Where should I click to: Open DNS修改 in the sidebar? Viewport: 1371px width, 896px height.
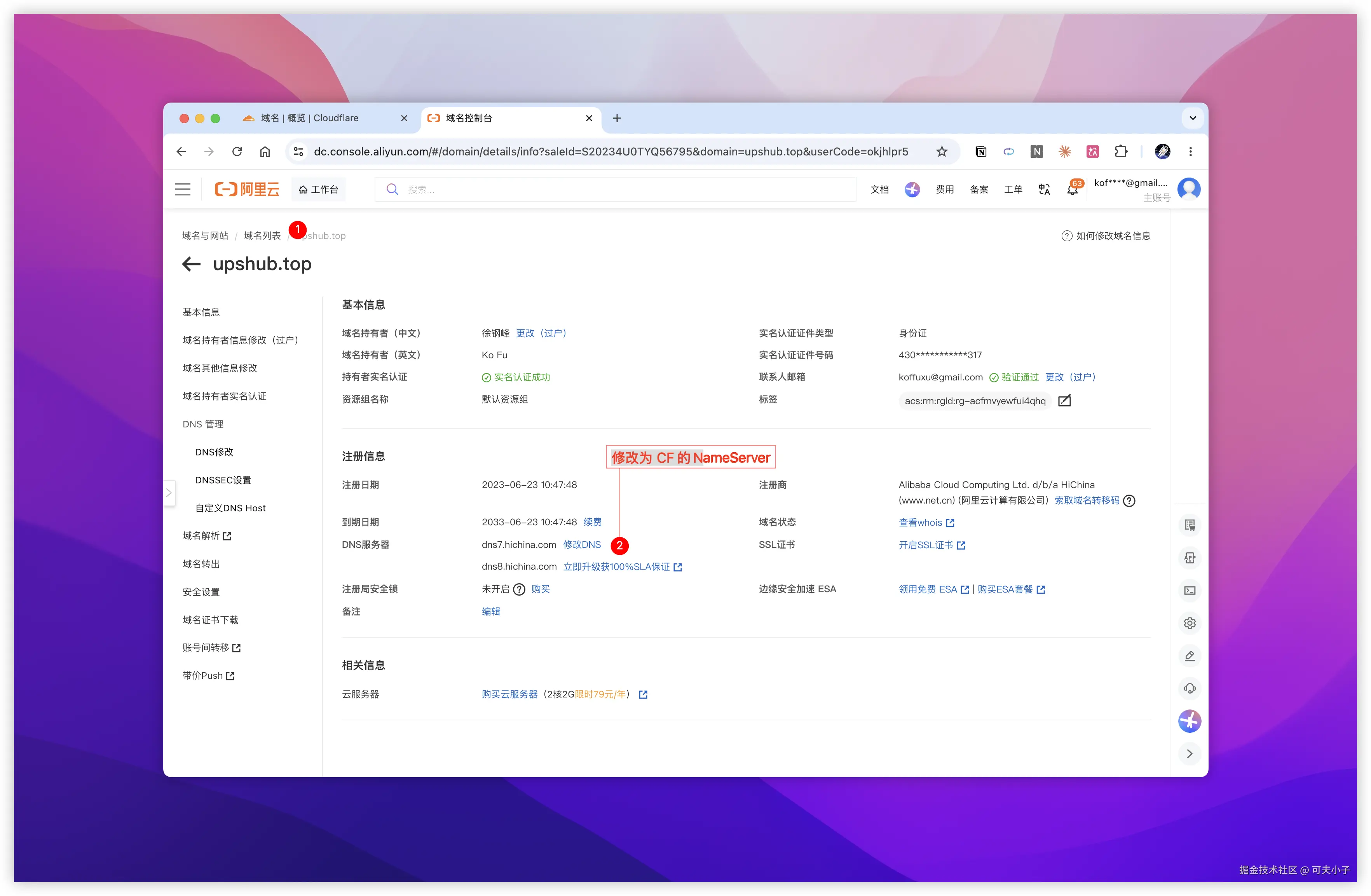point(214,452)
